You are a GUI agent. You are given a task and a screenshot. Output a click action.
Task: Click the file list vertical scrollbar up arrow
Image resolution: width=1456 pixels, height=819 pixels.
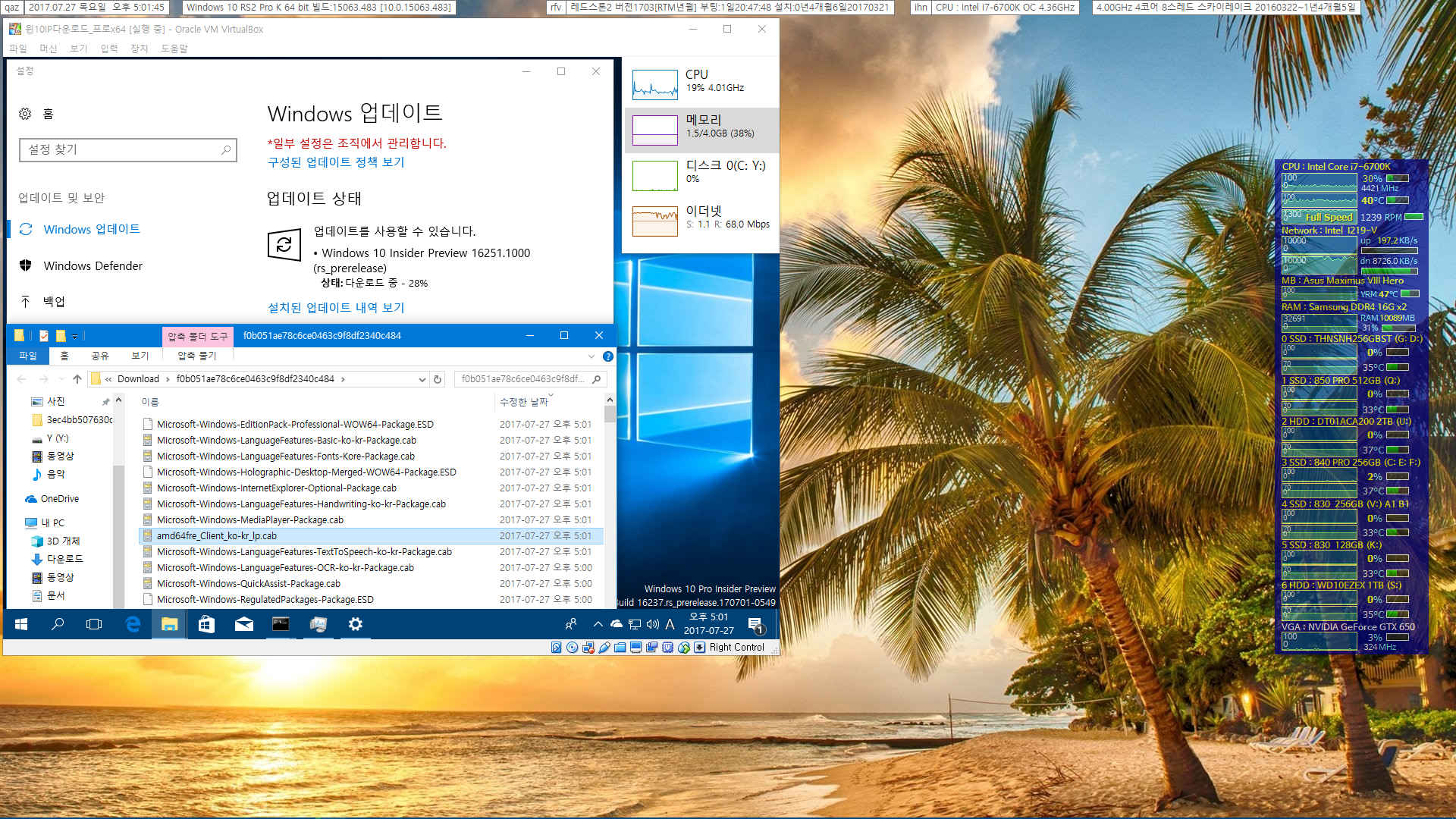pos(610,400)
